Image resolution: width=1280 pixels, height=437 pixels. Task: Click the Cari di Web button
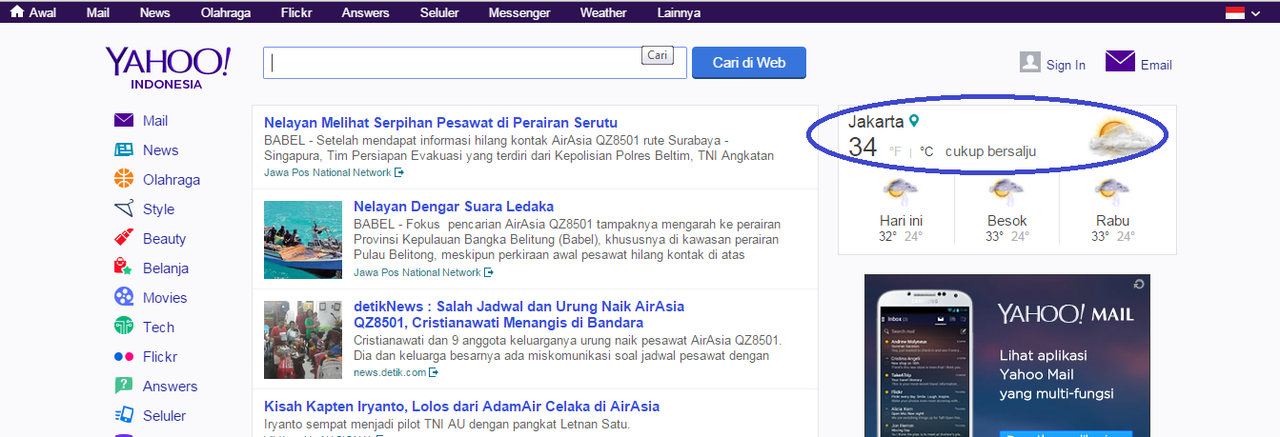pyautogui.click(x=749, y=62)
